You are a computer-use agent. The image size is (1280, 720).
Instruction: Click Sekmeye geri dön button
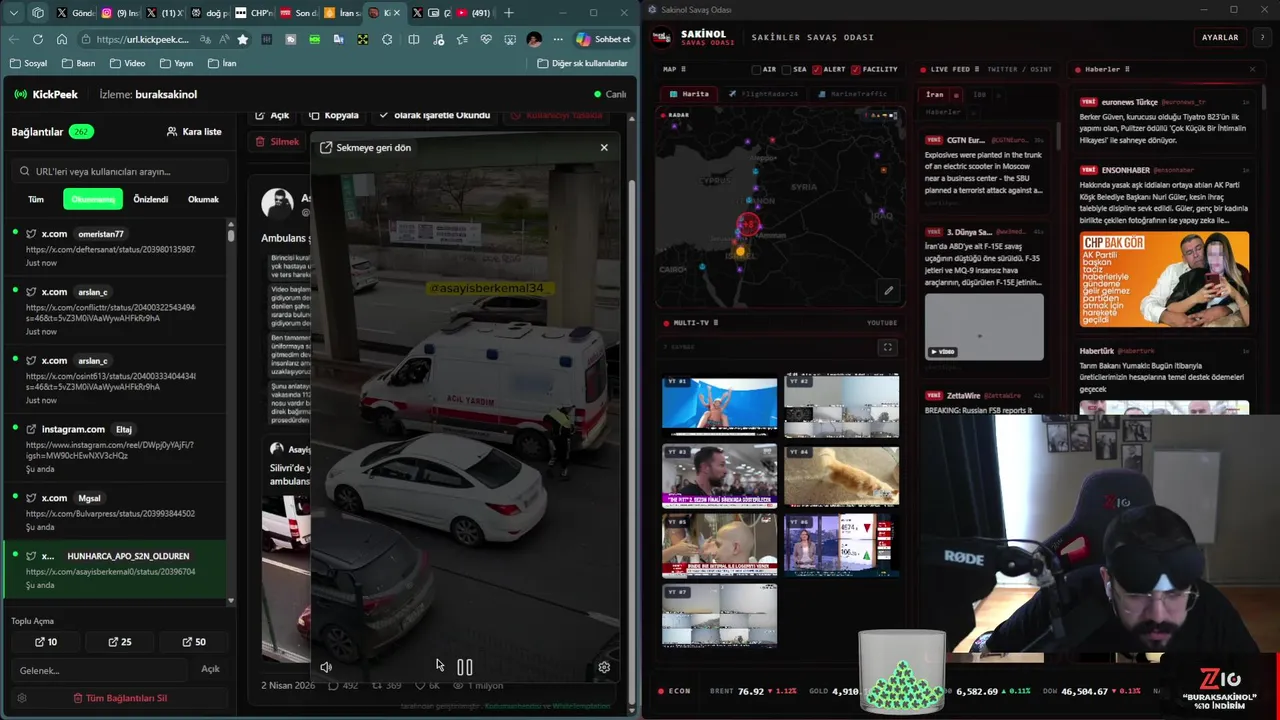366,147
